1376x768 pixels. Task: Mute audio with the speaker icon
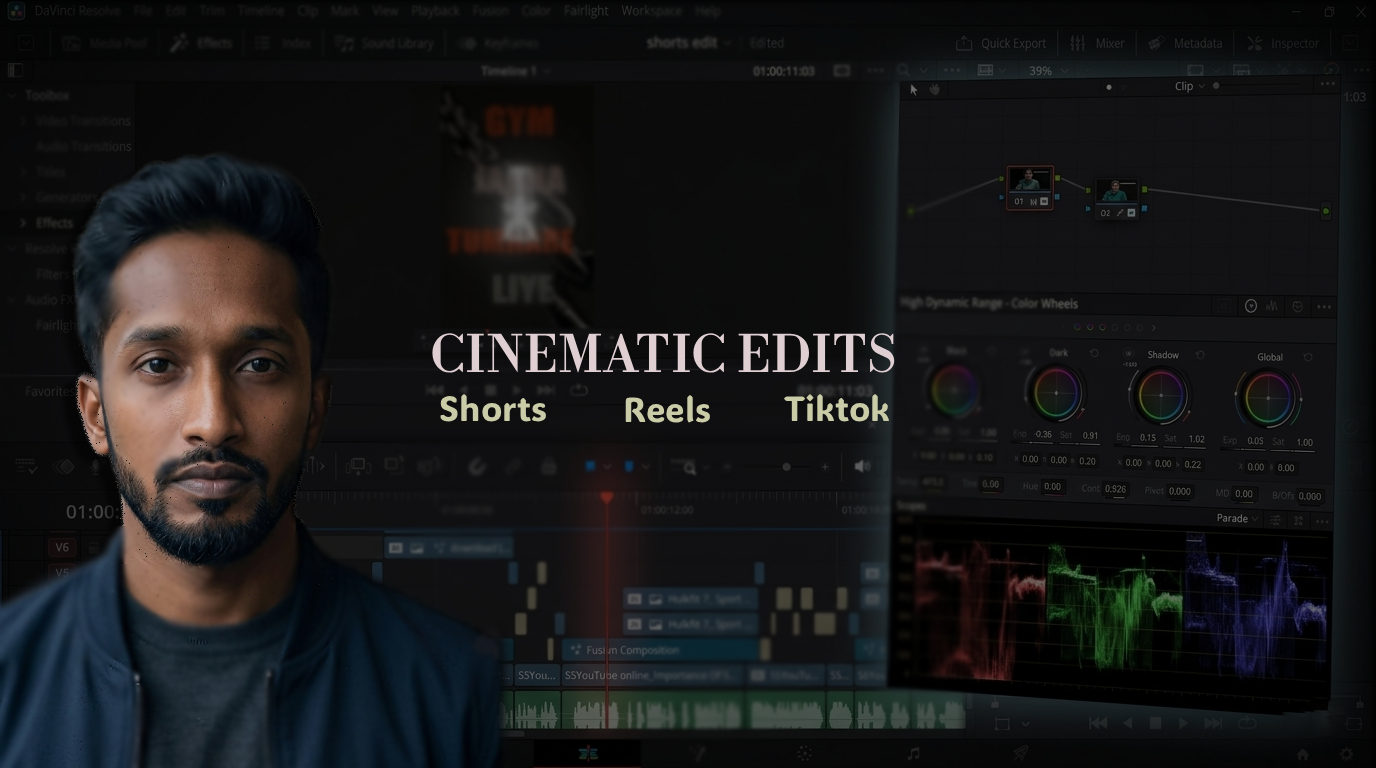click(863, 466)
